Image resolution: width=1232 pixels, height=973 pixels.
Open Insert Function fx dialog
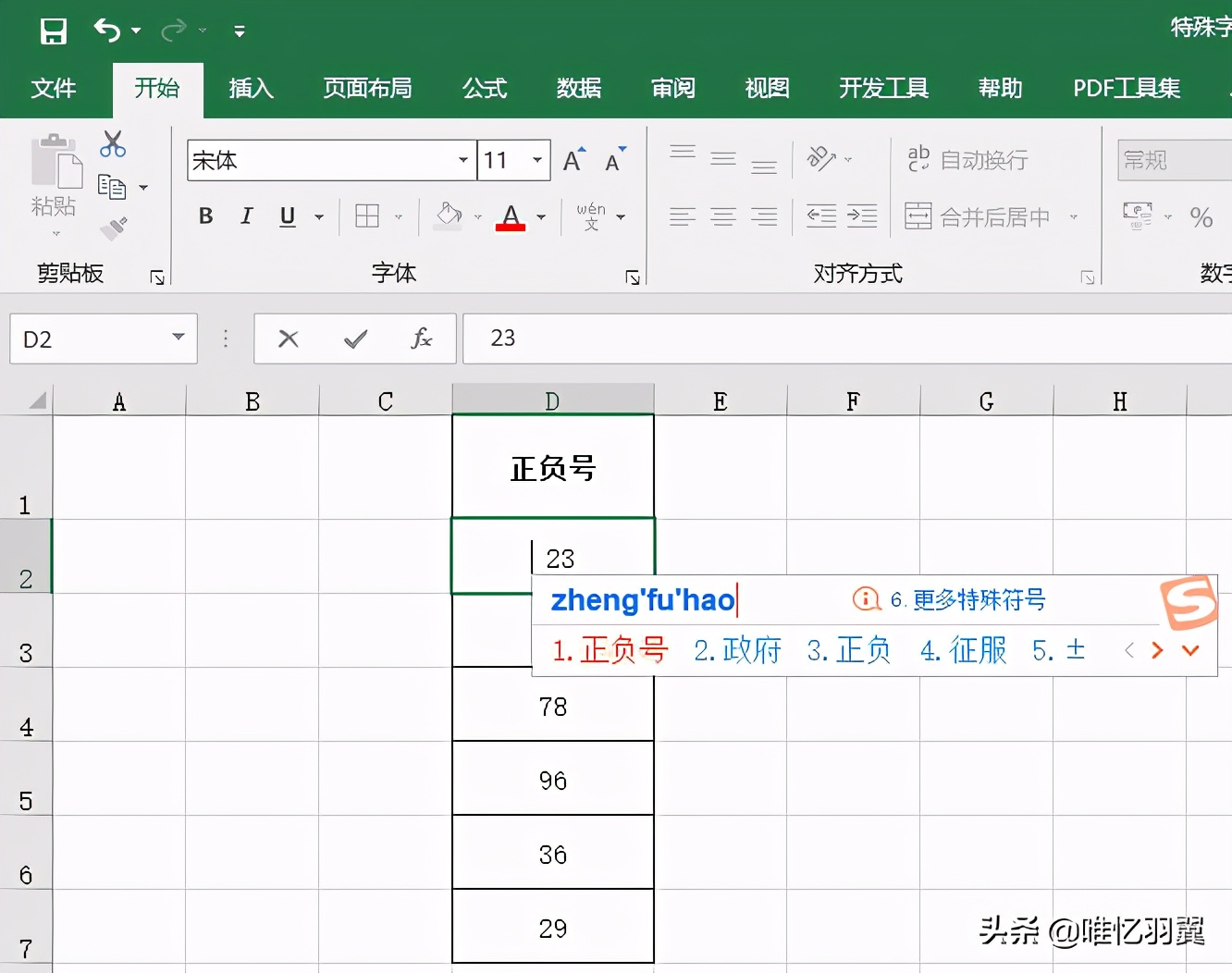pyautogui.click(x=422, y=339)
